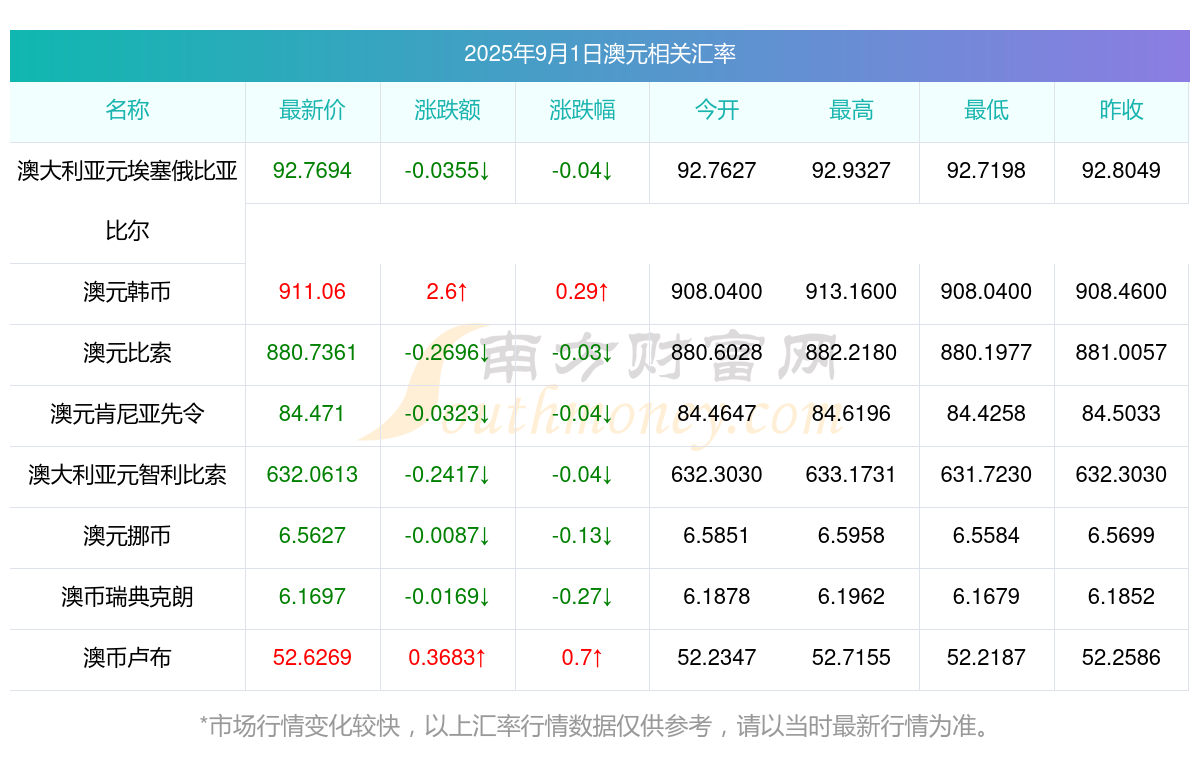Click the latest price 6.1697
This screenshot has width=1200, height=757.
pos(312,597)
